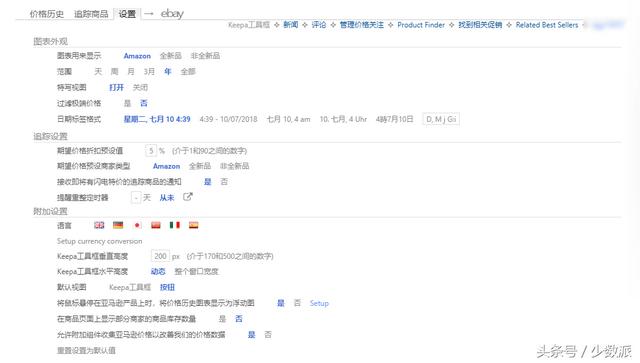Open the Related Best Sellers link

pos(547,25)
